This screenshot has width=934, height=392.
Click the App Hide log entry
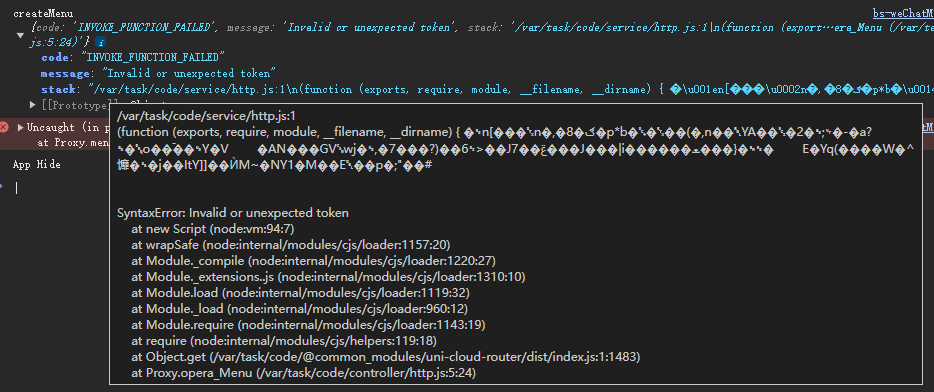37,164
